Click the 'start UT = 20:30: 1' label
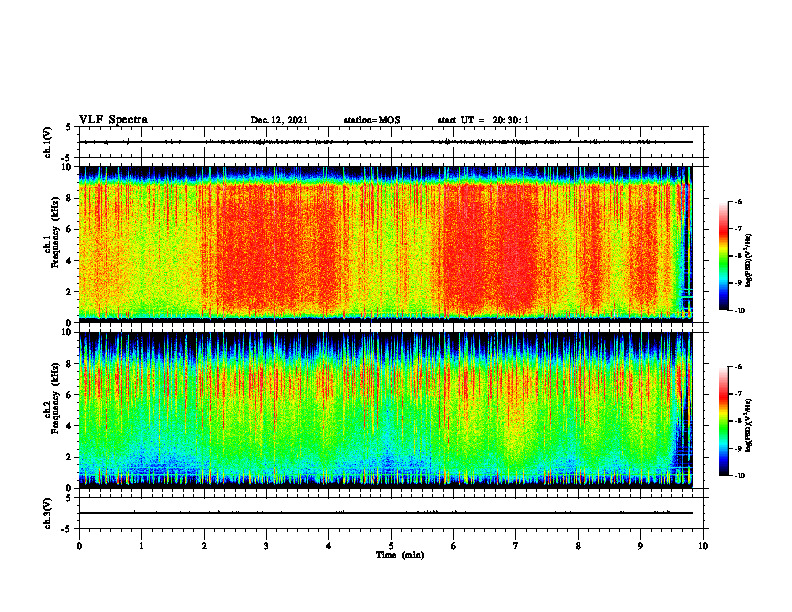The width and height of the screenshot is (792, 612). click(483, 120)
